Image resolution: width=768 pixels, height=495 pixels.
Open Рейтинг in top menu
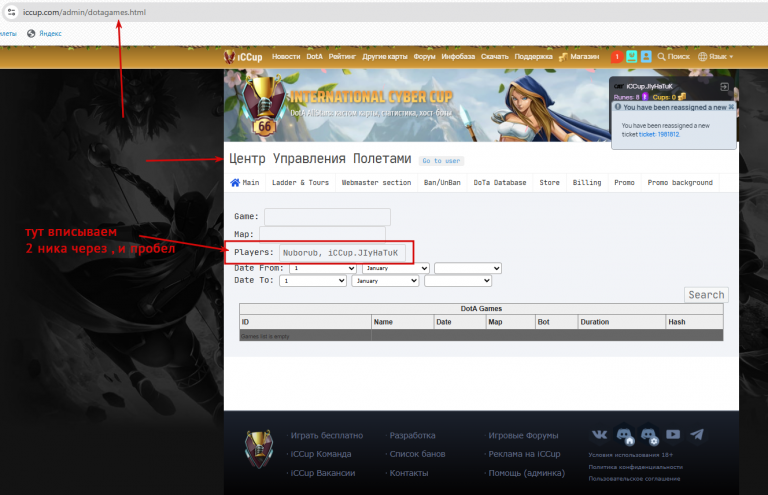pos(342,57)
